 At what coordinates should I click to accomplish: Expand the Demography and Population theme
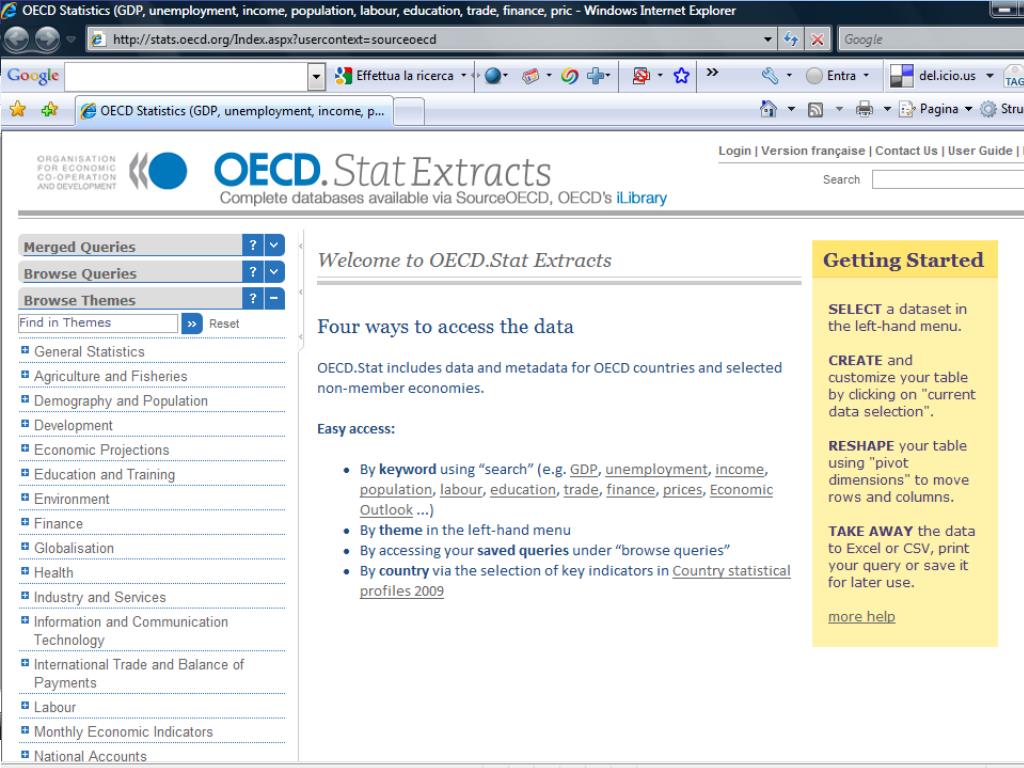click(x=25, y=399)
